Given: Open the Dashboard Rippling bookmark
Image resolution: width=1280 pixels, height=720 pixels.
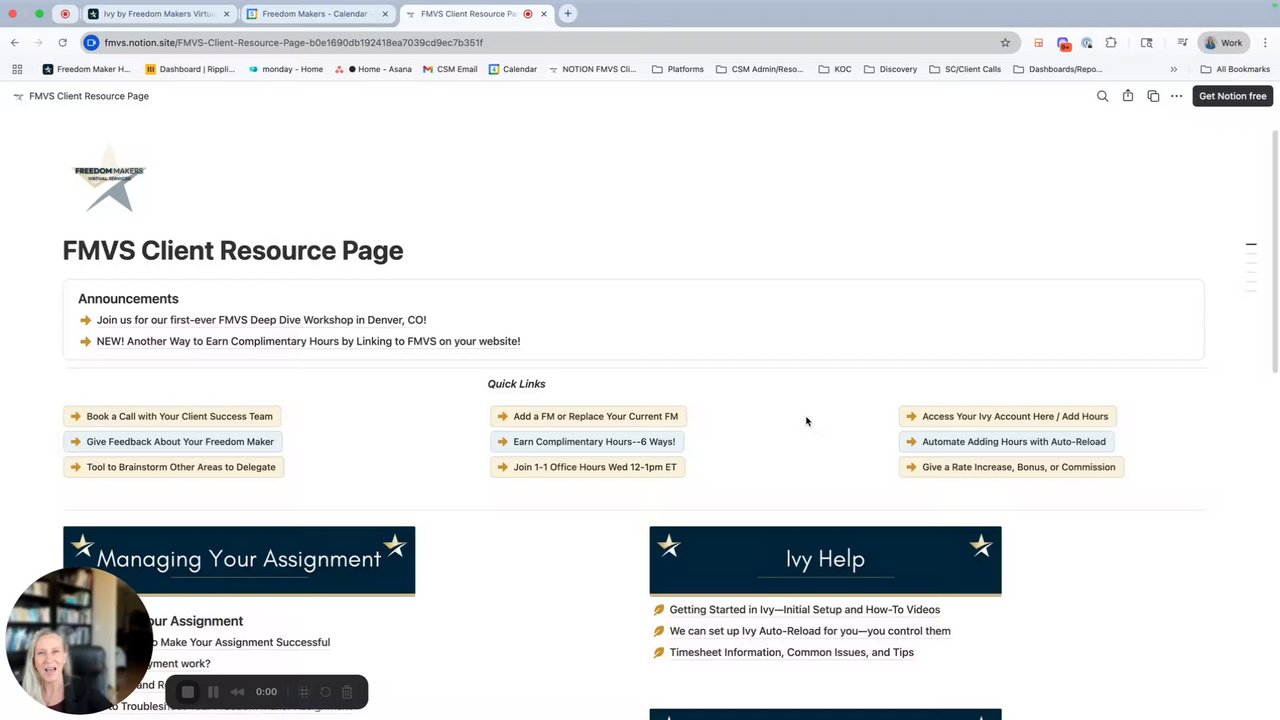Looking at the screenshot, I should 190,69.
